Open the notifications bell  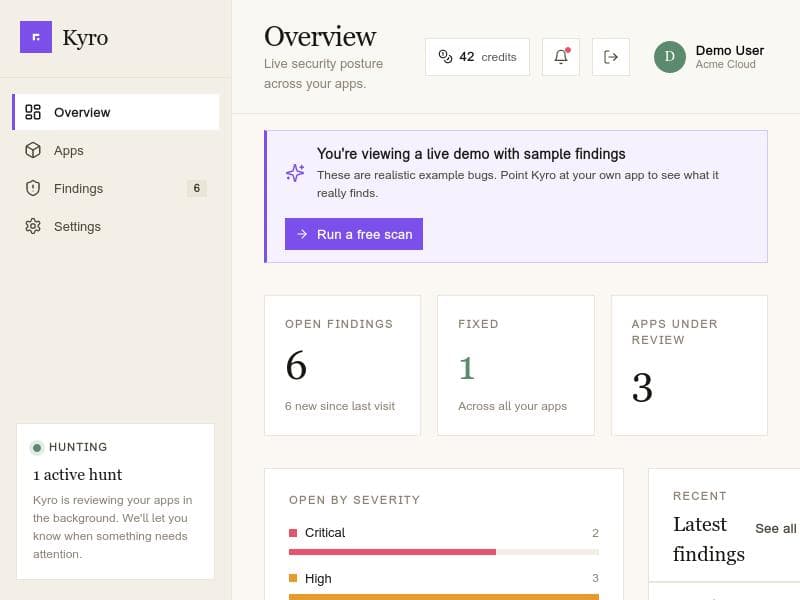(561, 57)
